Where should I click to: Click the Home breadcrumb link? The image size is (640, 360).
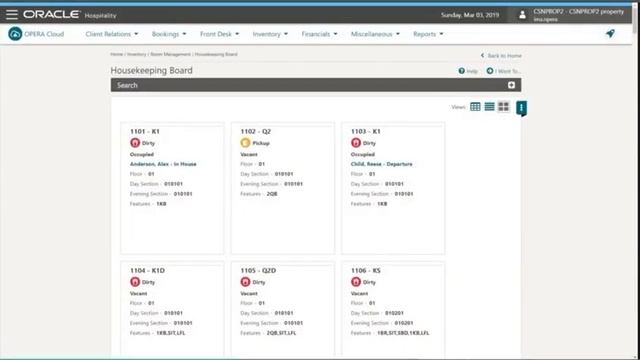(116, 54)
